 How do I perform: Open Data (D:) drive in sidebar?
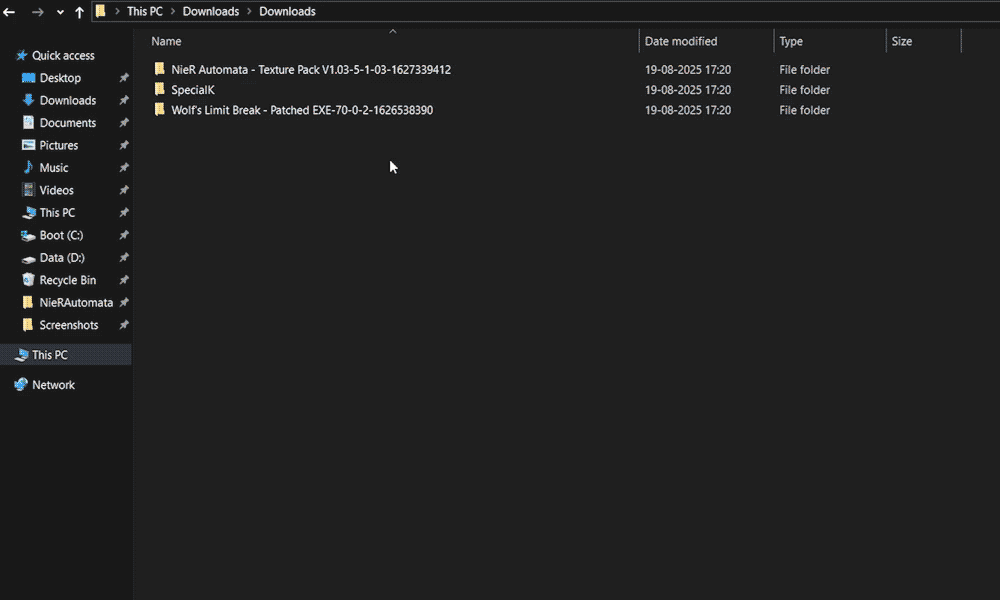(62, 258)
